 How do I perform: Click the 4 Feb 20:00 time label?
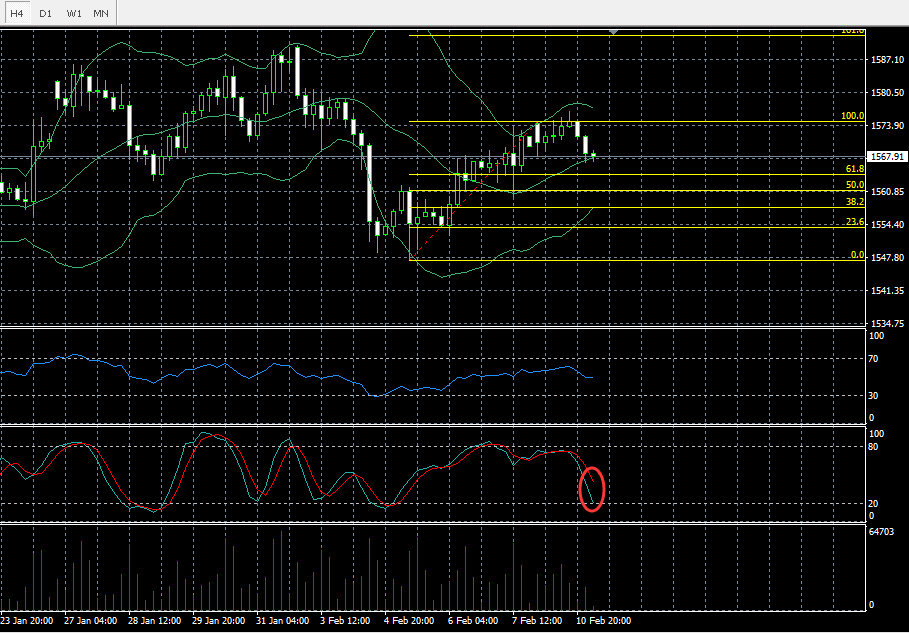click(409, 621)
